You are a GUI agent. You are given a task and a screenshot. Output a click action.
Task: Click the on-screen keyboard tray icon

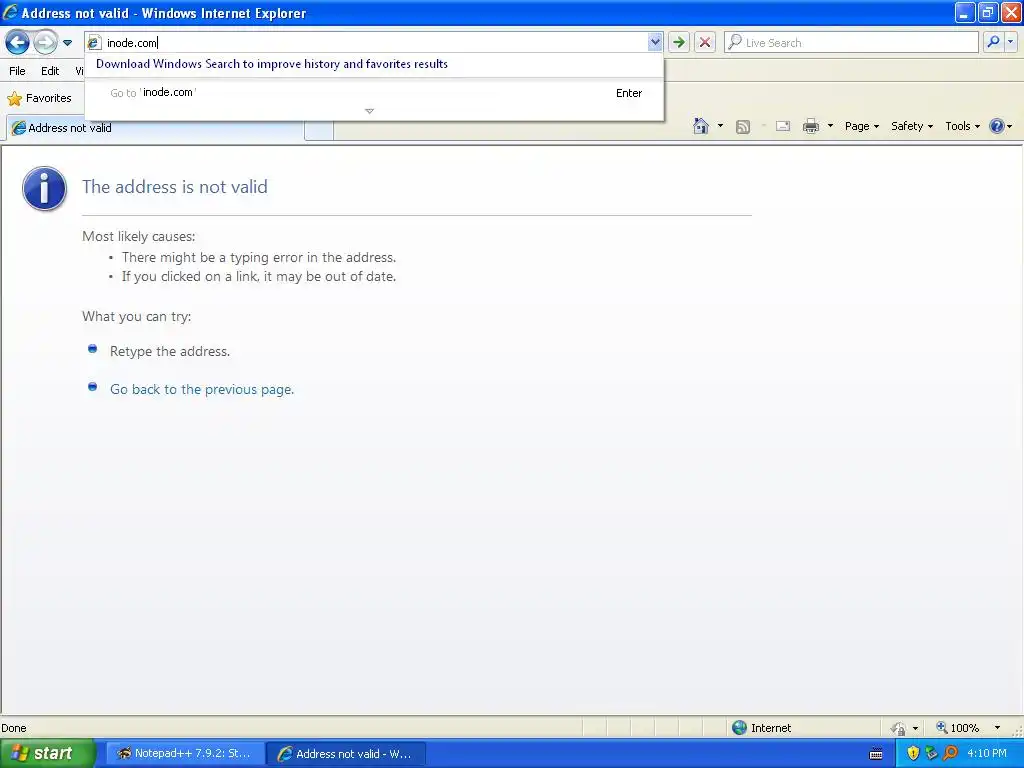click(x=876, y=754)
